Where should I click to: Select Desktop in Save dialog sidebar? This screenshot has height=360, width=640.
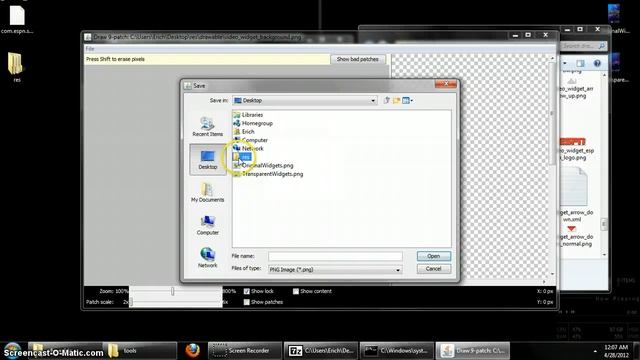(x=207, y=160)
